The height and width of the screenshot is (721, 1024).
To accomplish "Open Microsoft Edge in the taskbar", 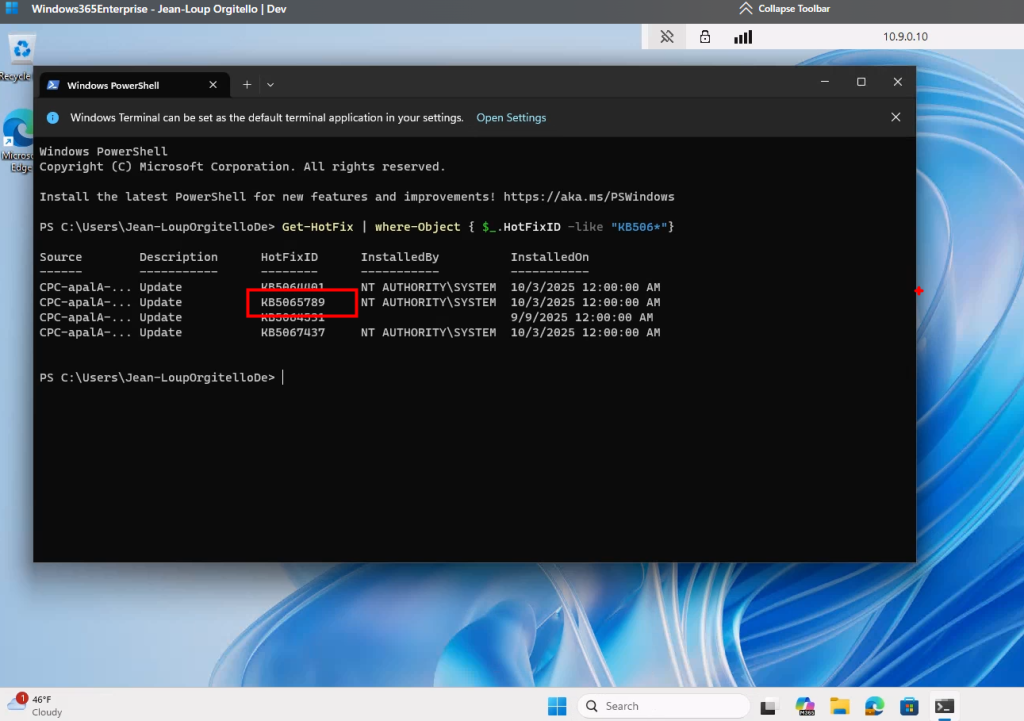I will (x=874, y=706).
